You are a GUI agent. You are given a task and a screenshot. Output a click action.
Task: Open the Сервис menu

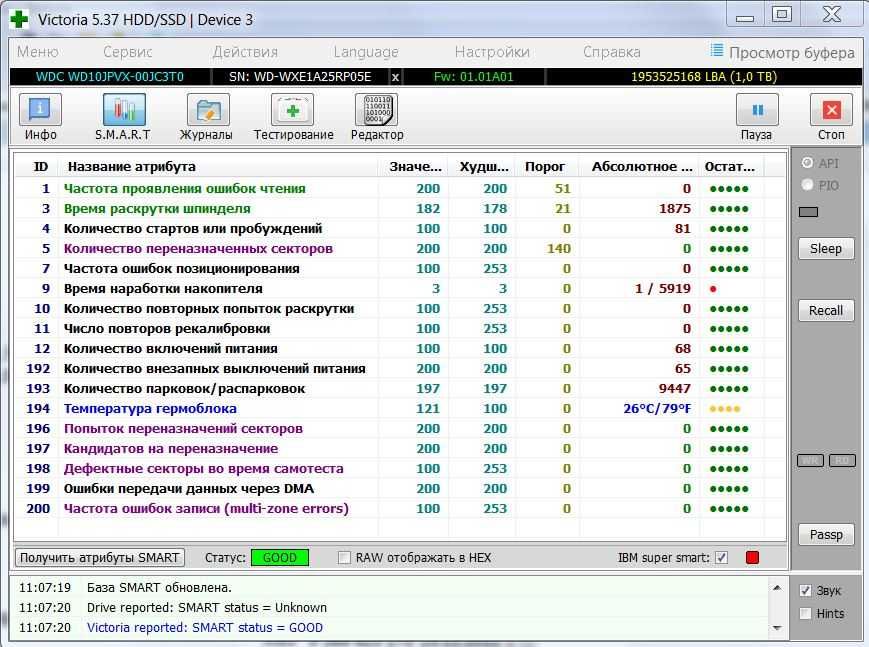tap(127, 52)
